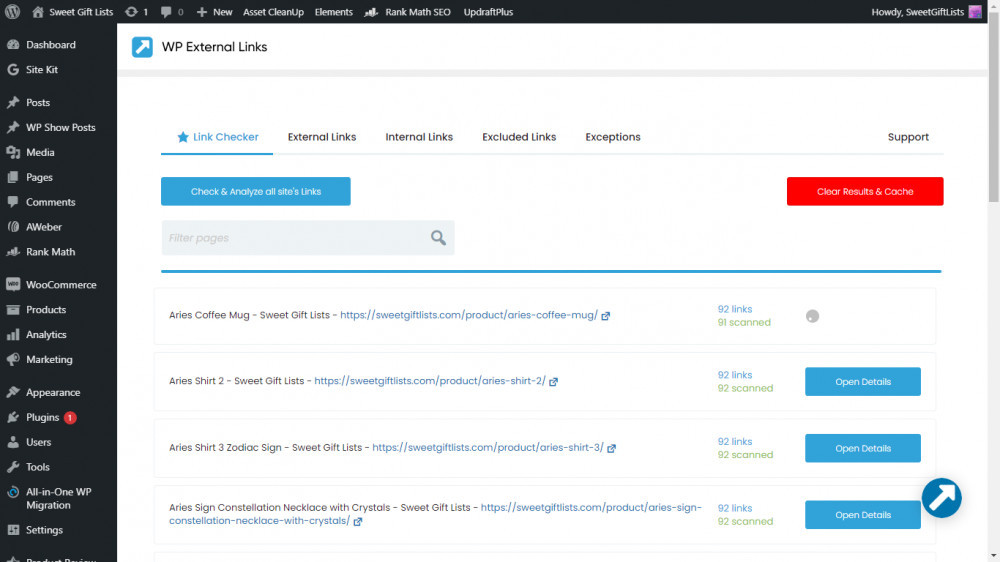This screenshot has height=562, width=1000.
Task: Click the Plugins plug icon
Action: pos(13,417)
